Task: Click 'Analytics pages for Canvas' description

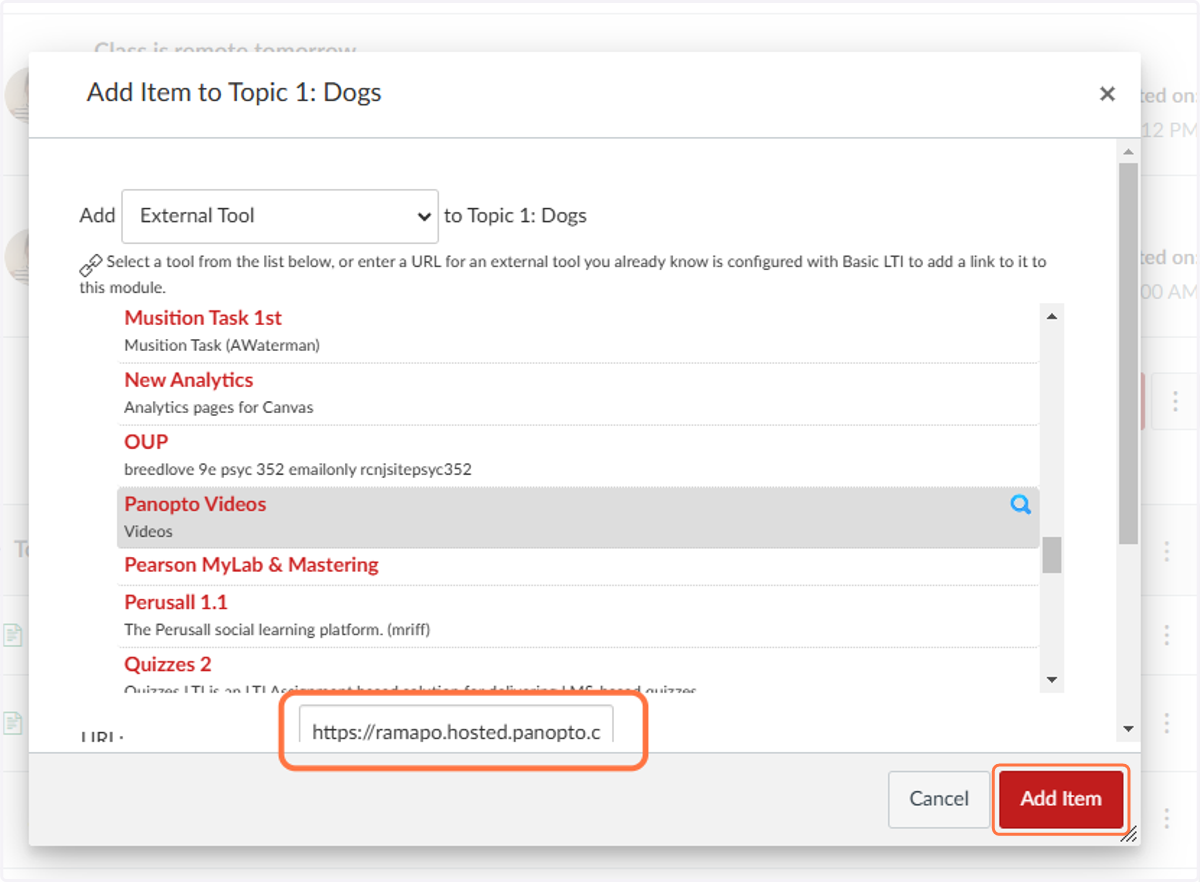Action: [219, 407]
